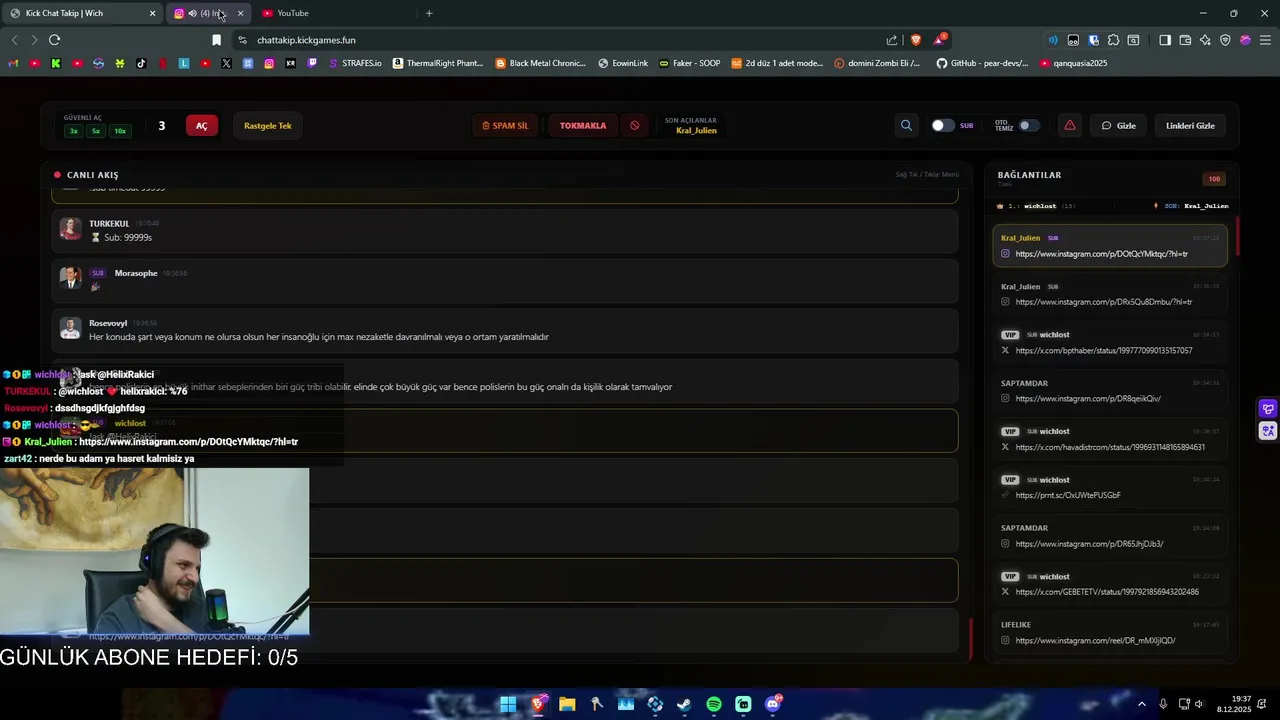
Task: Click the Rosevovyl username in chat feed
Action: click(x=108, y=323)
